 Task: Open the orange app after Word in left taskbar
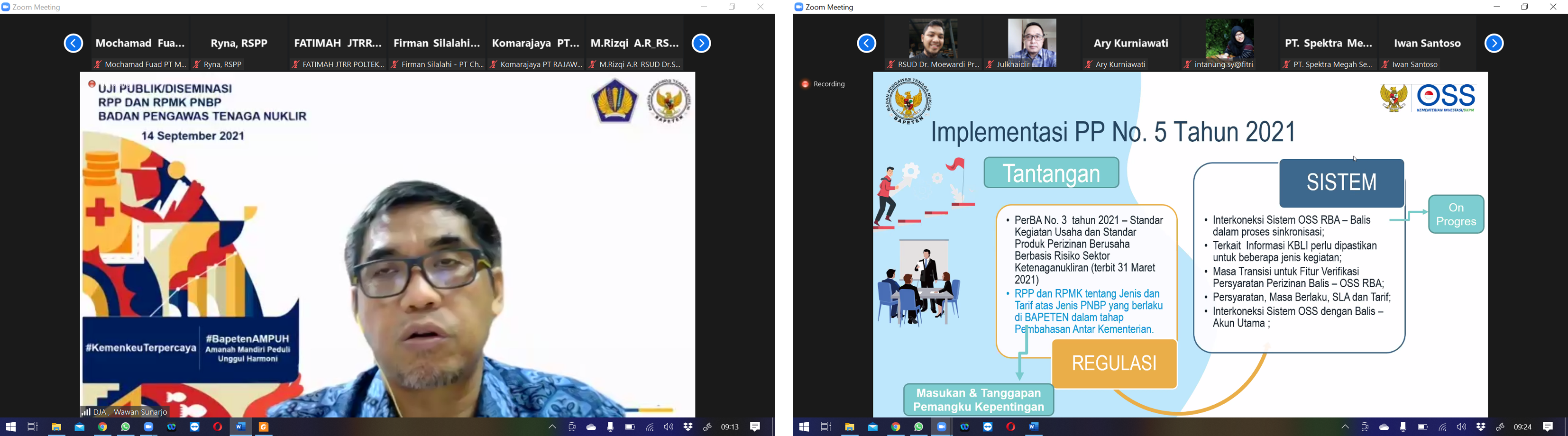264,427
